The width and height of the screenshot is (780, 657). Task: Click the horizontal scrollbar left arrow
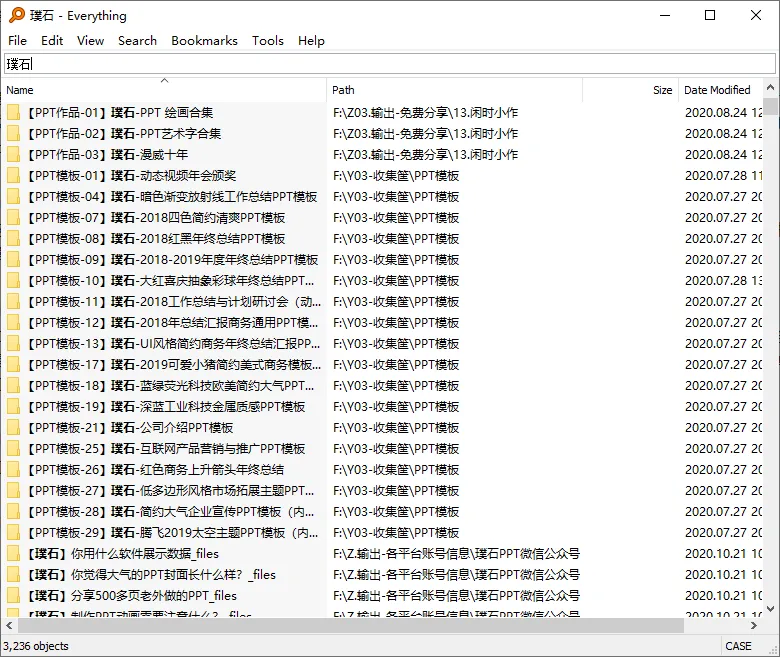click(9, 625)
